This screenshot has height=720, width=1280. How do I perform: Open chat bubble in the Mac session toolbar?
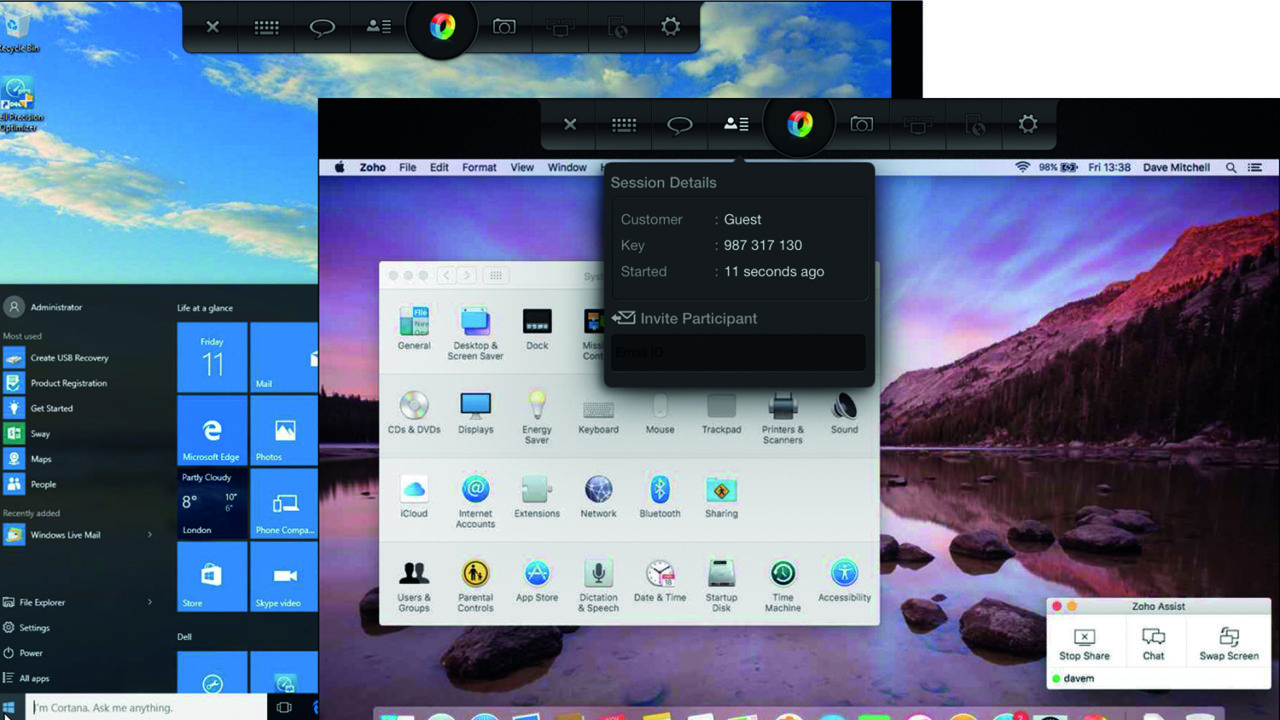pyautogui.click(x=680, y=125)
